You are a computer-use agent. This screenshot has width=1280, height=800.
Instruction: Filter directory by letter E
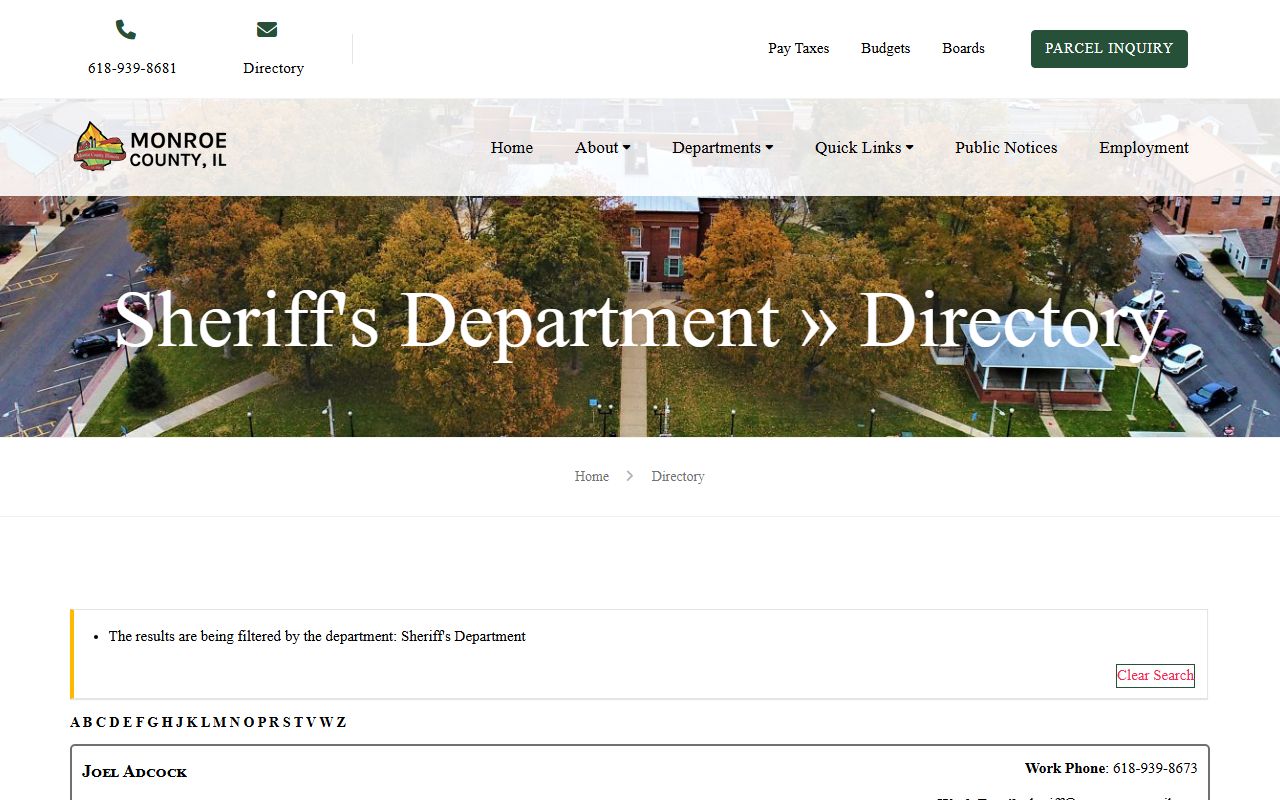pos(127,722)
